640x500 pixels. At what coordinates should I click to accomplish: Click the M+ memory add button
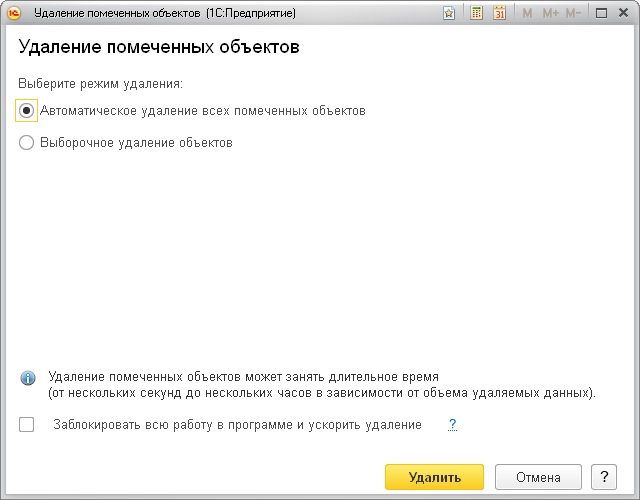pyautogui.click(x=550, y=13)
